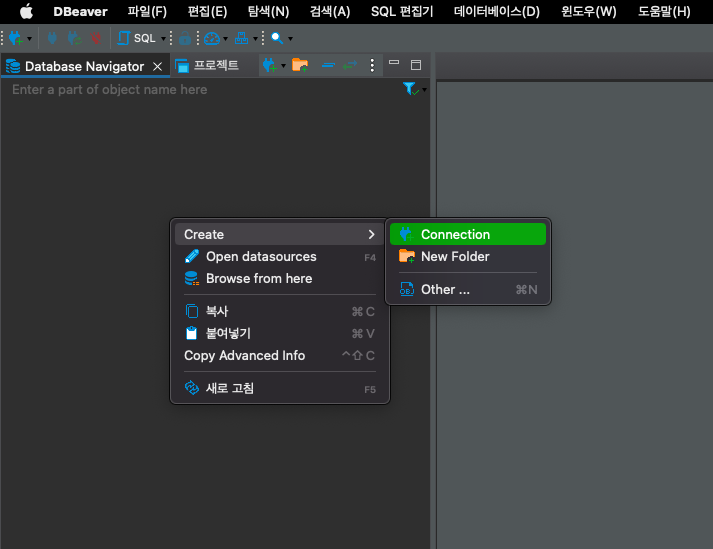Open the Dashboard gauge icon

[212, 38]
